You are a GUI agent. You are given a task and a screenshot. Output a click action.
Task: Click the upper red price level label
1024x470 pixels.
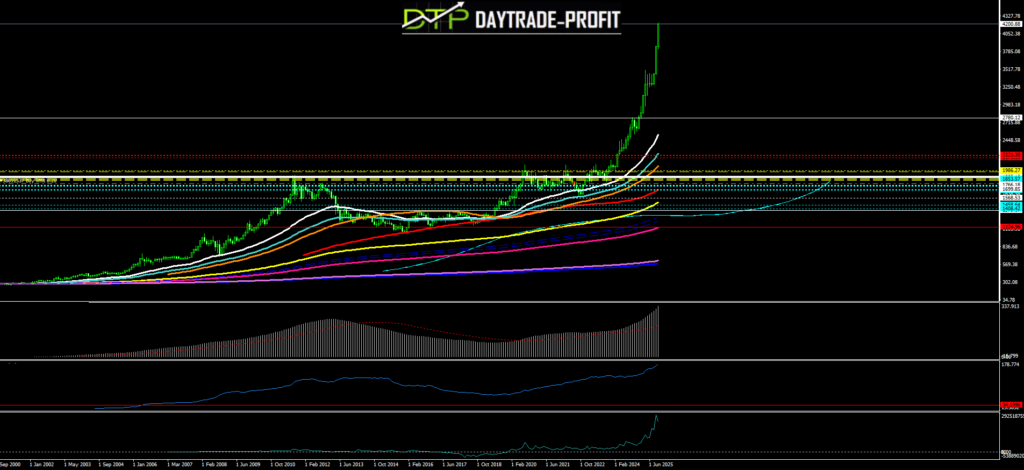[x=1009, y=156]
